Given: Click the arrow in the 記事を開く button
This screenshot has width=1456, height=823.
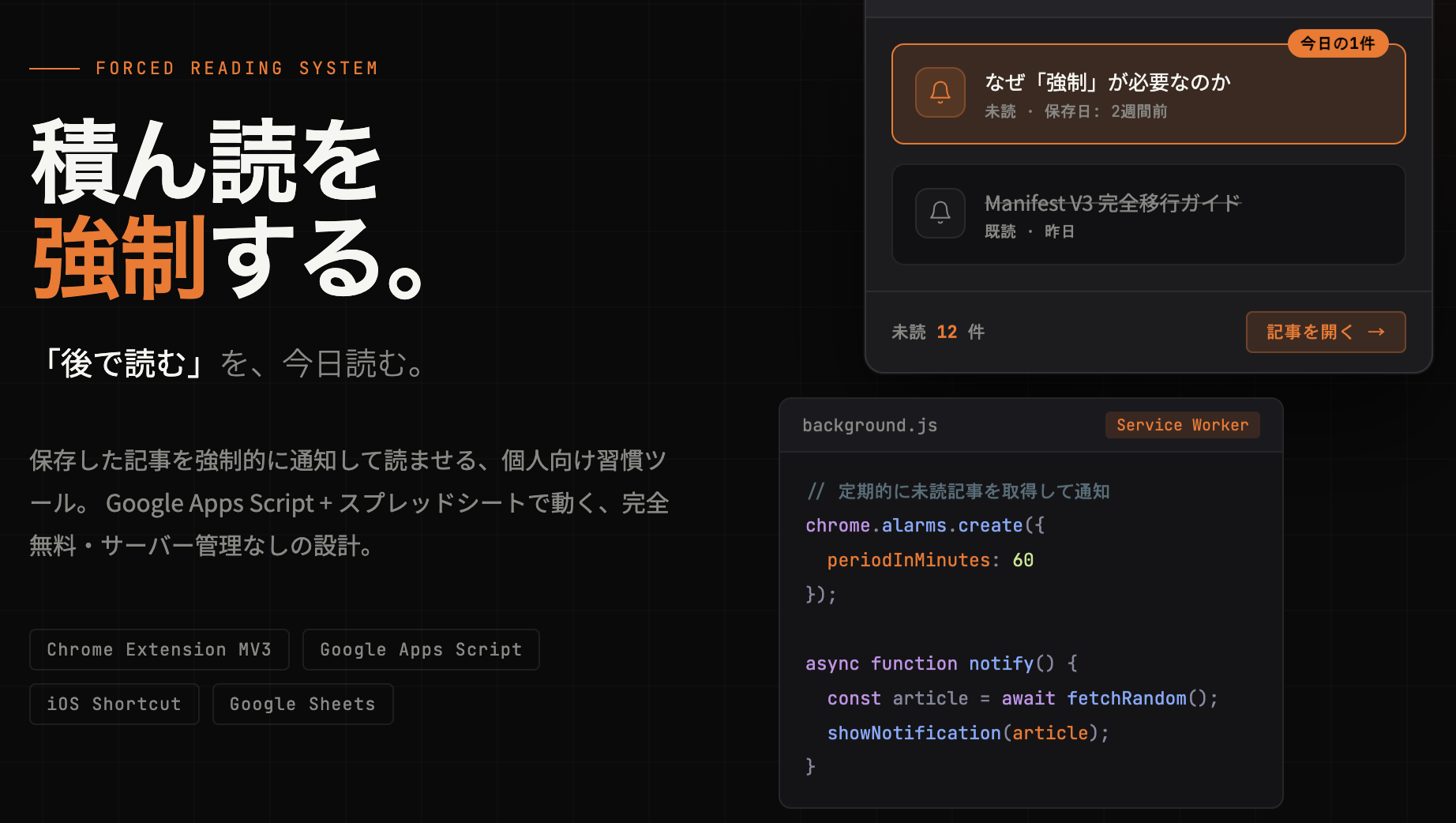Looking at the screenshot, I should click(1376, 332).
